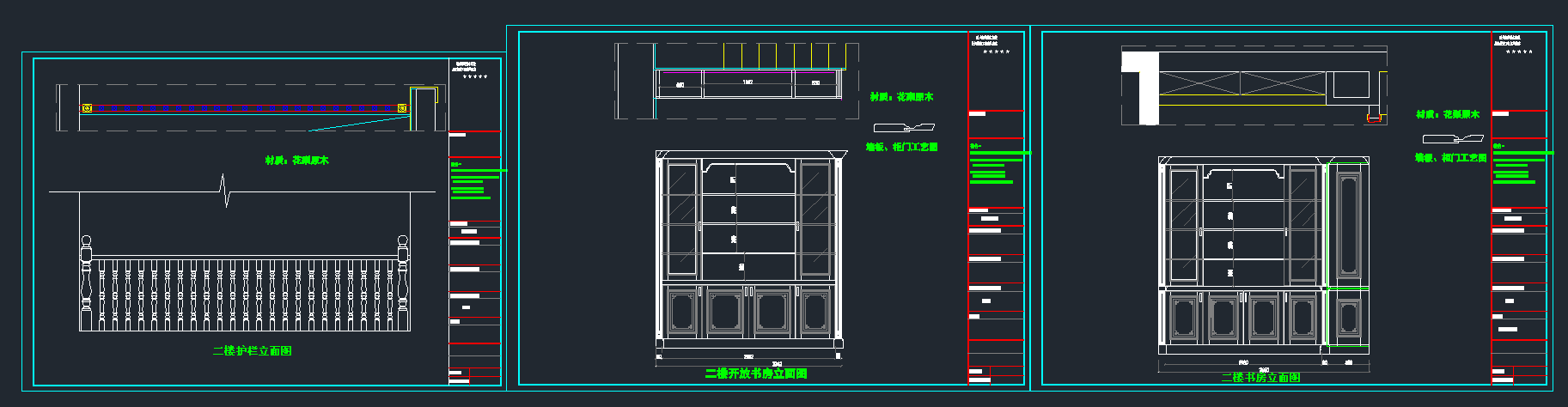Select the break line symbol above the railing
Viewport: 1568px width, 407px height.
coord(224,191)
